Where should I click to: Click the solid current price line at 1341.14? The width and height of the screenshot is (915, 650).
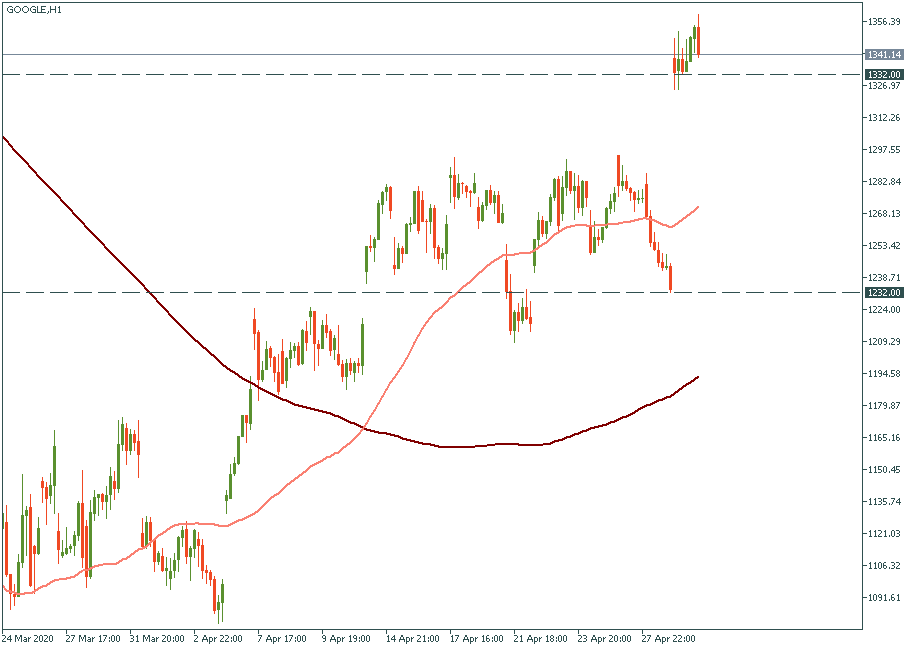[x=300, y=54]
